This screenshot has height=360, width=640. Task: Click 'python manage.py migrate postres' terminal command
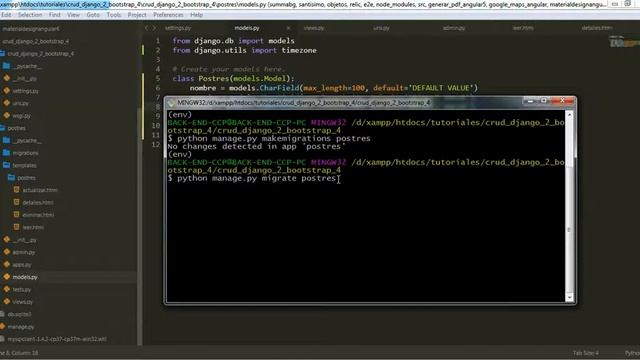(x=256, y=178)
